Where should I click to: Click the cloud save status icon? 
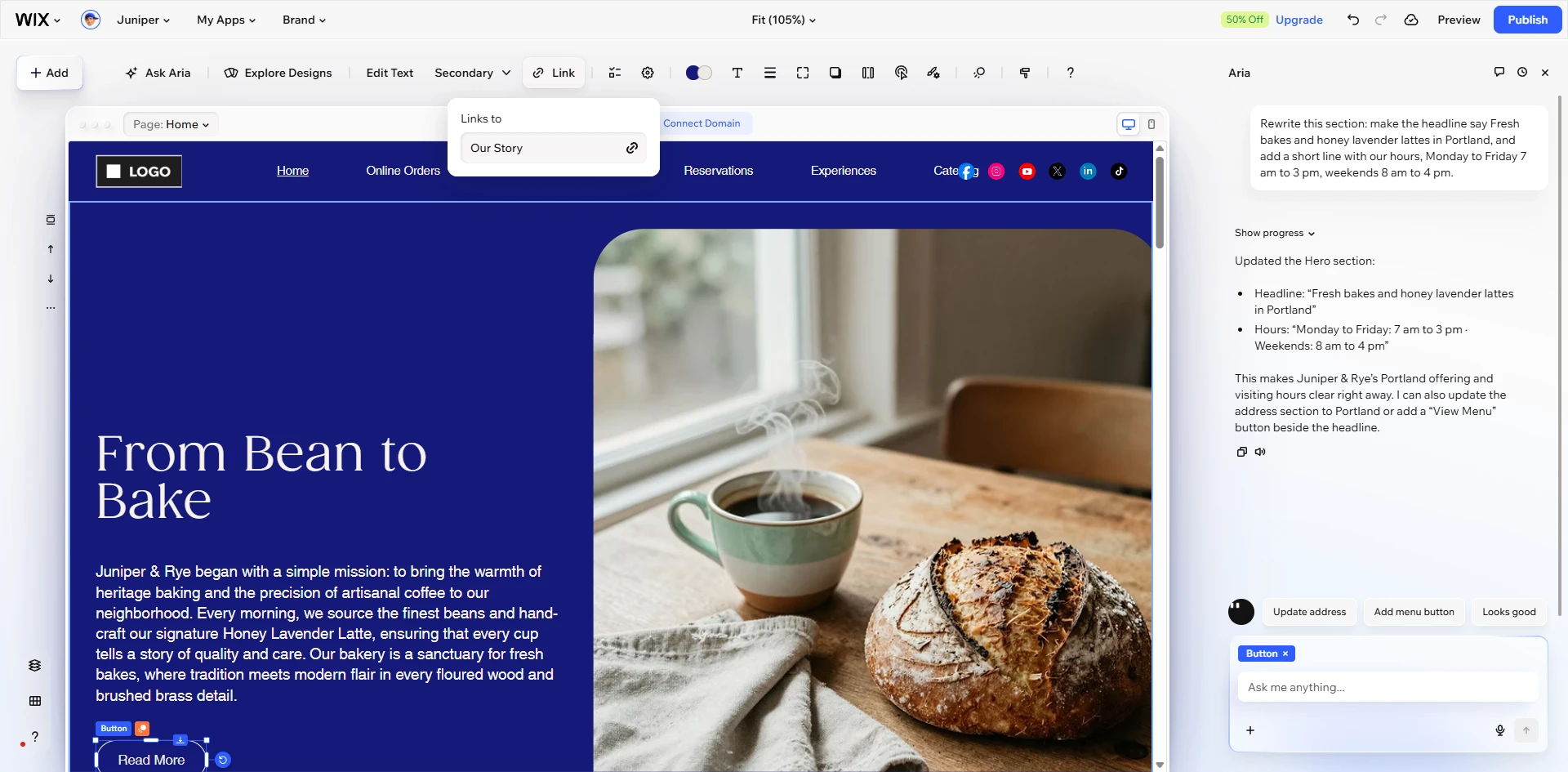tap(1411, 20)
